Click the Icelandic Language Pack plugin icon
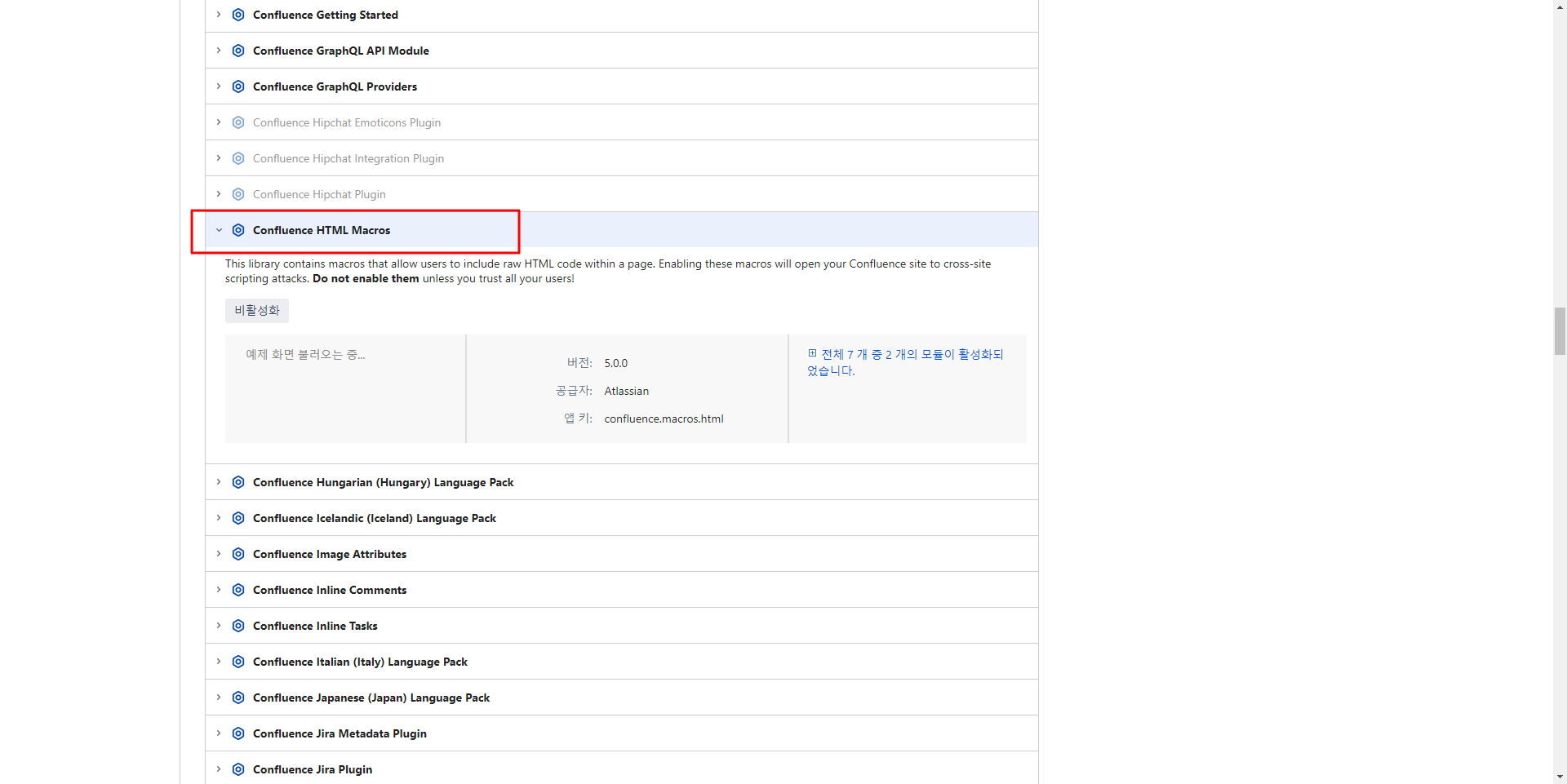This screenshot has height=784, width=1567. tap(238, 518)
